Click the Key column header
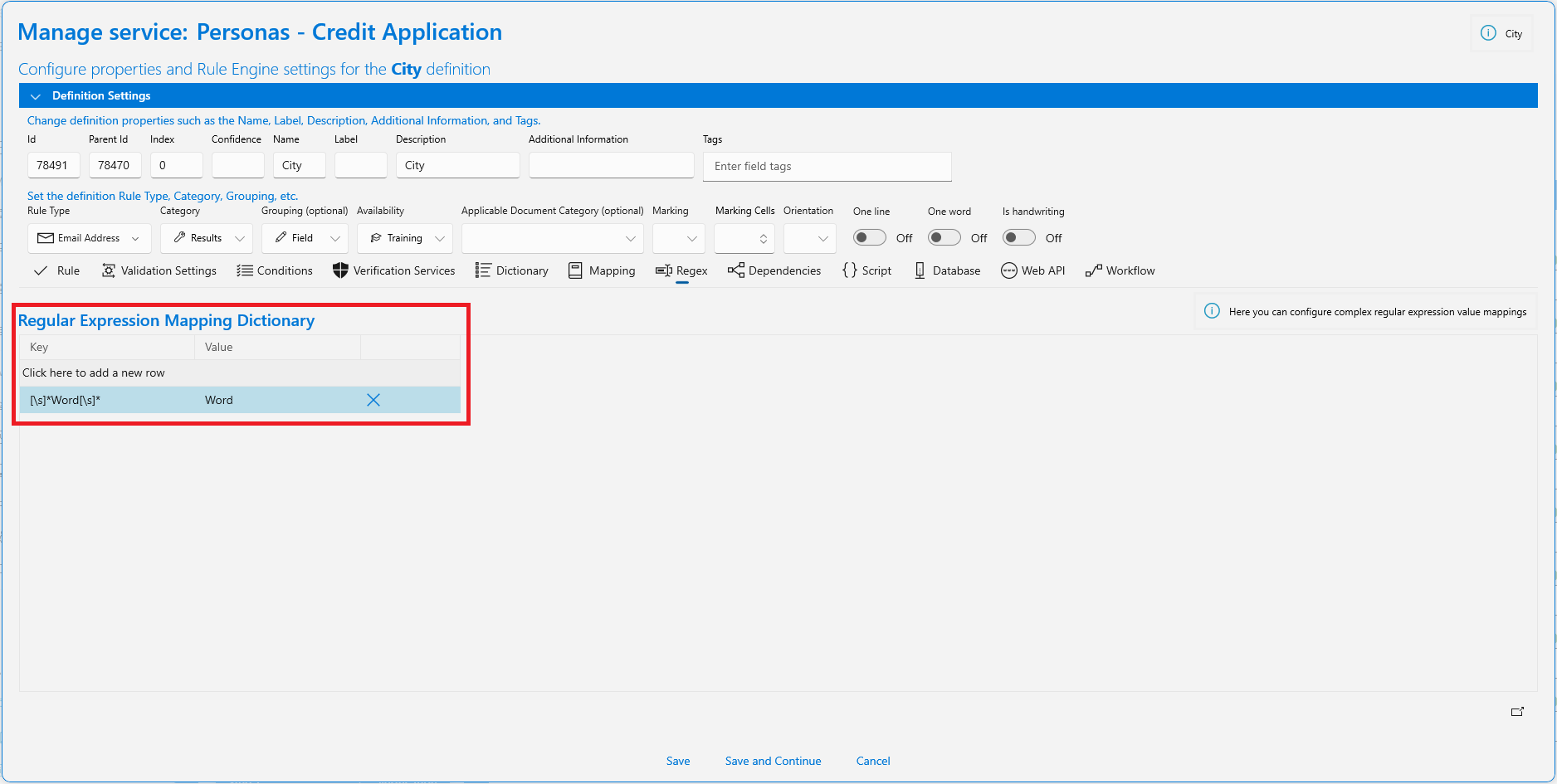 tap(107, 347)
